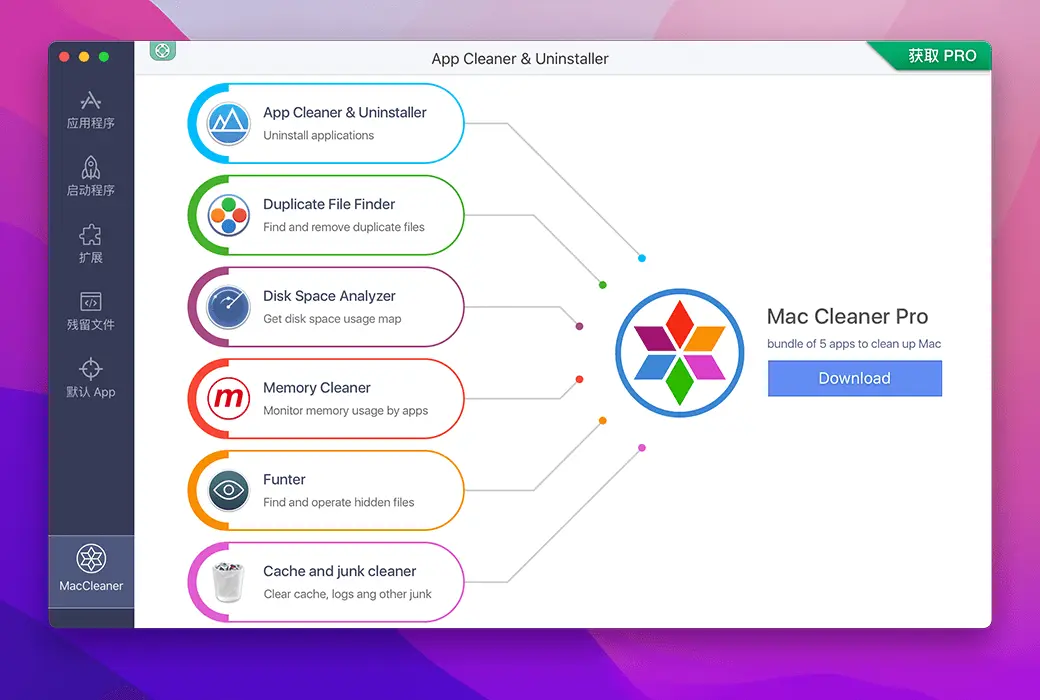
Task: Open the Memory Cleaner card title
Action: coord(316,387)
